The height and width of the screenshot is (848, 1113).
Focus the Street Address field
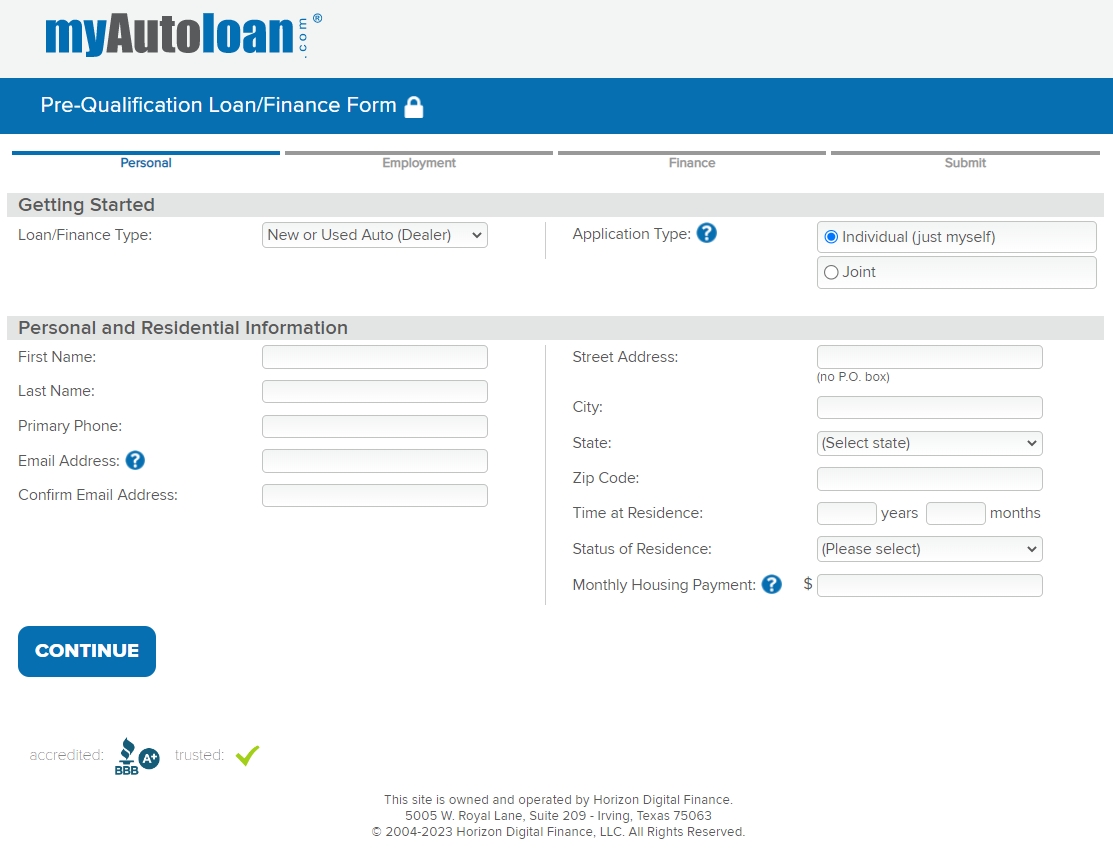(x=929, y=357)
